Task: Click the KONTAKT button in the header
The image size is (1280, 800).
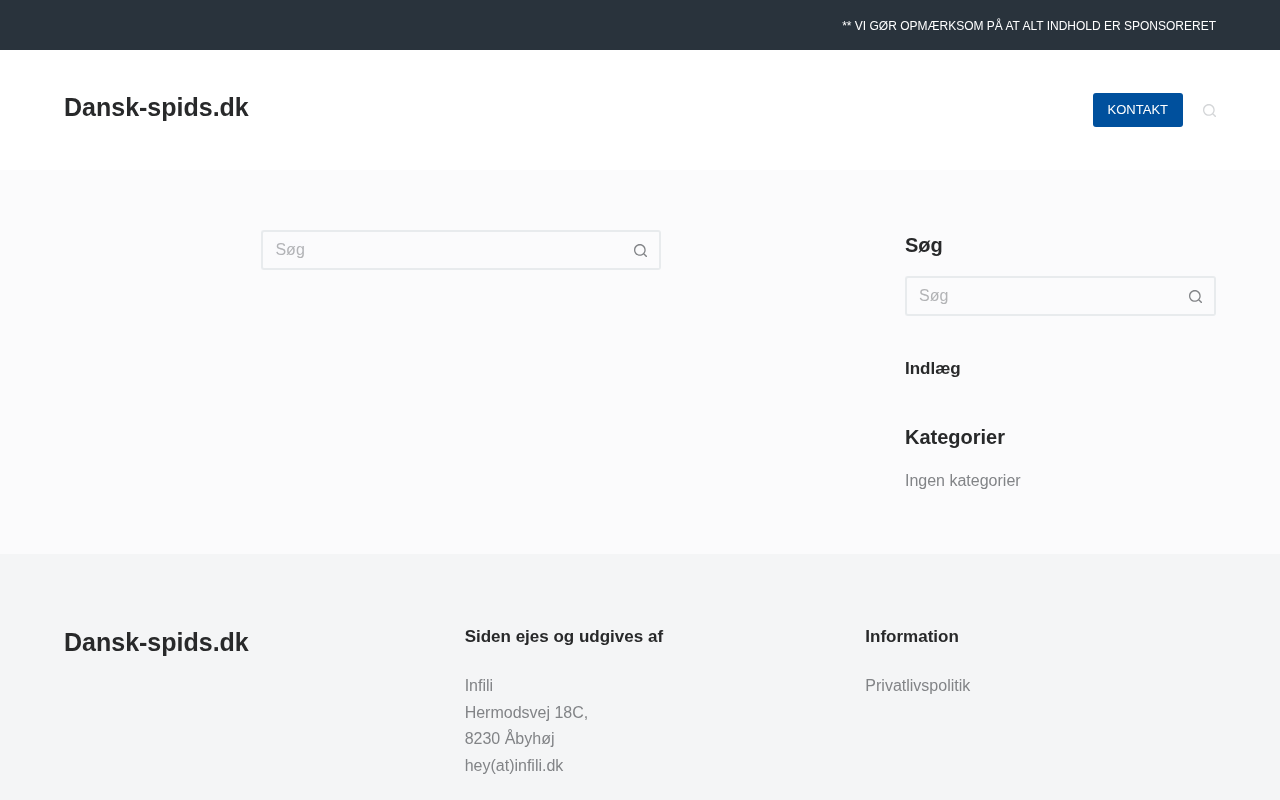Action: [1137, 110]
